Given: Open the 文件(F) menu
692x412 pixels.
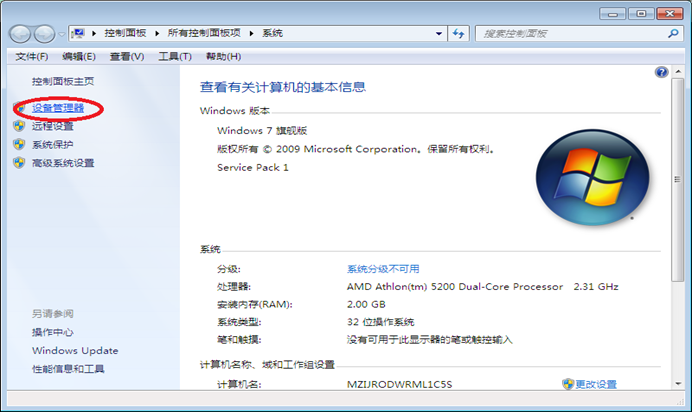Looking at the screenshot, I should (32, 56).
